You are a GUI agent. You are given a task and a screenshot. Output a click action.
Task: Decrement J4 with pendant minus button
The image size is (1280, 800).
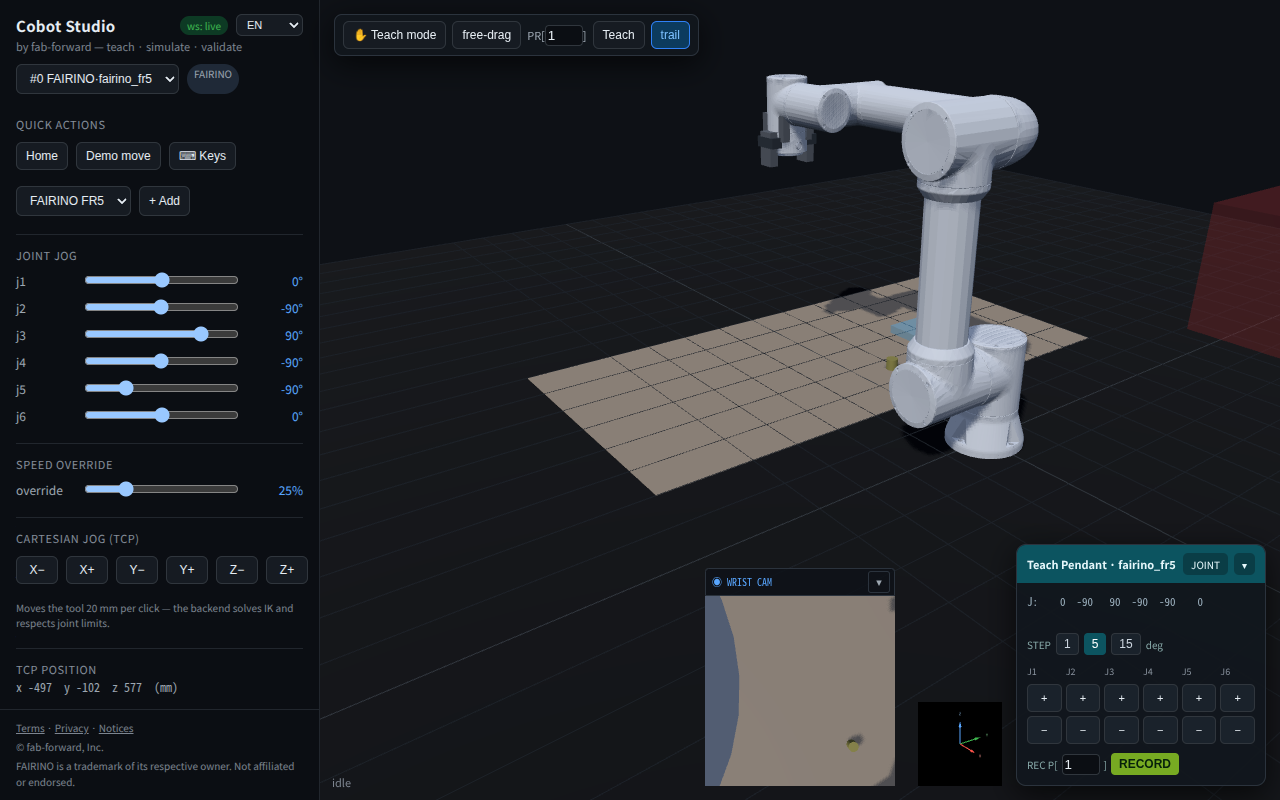1160,730
